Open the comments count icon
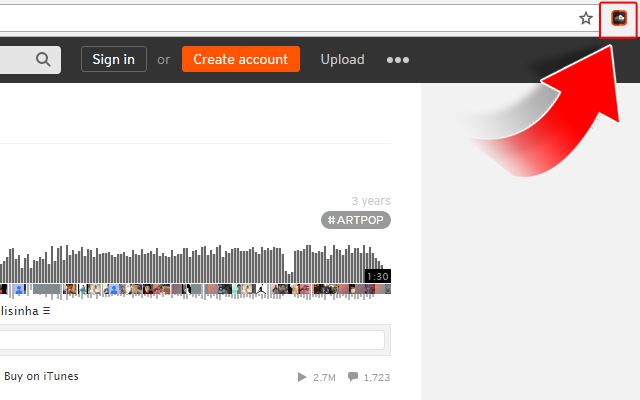Image resolution: width=640 pixels, height=400 pixels. pyautogui.click(x=353, y=377)
